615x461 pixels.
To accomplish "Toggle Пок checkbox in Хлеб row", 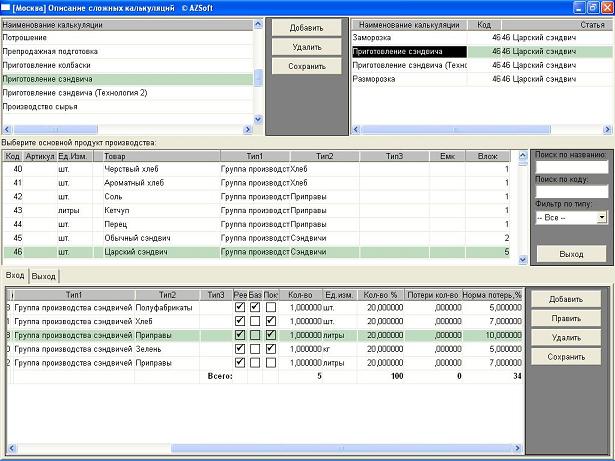I will 271,321.
